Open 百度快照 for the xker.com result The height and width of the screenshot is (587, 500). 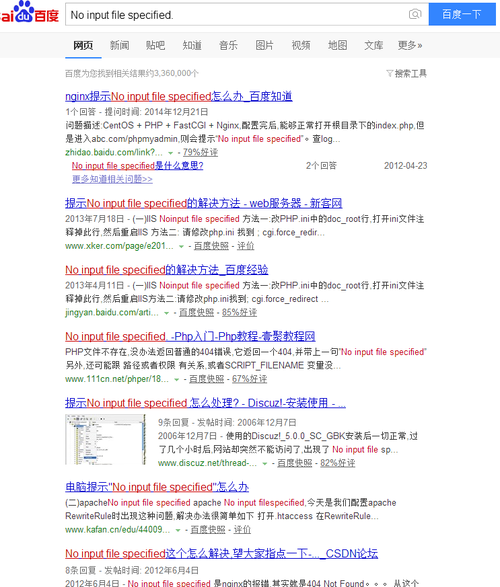(211, 246)
